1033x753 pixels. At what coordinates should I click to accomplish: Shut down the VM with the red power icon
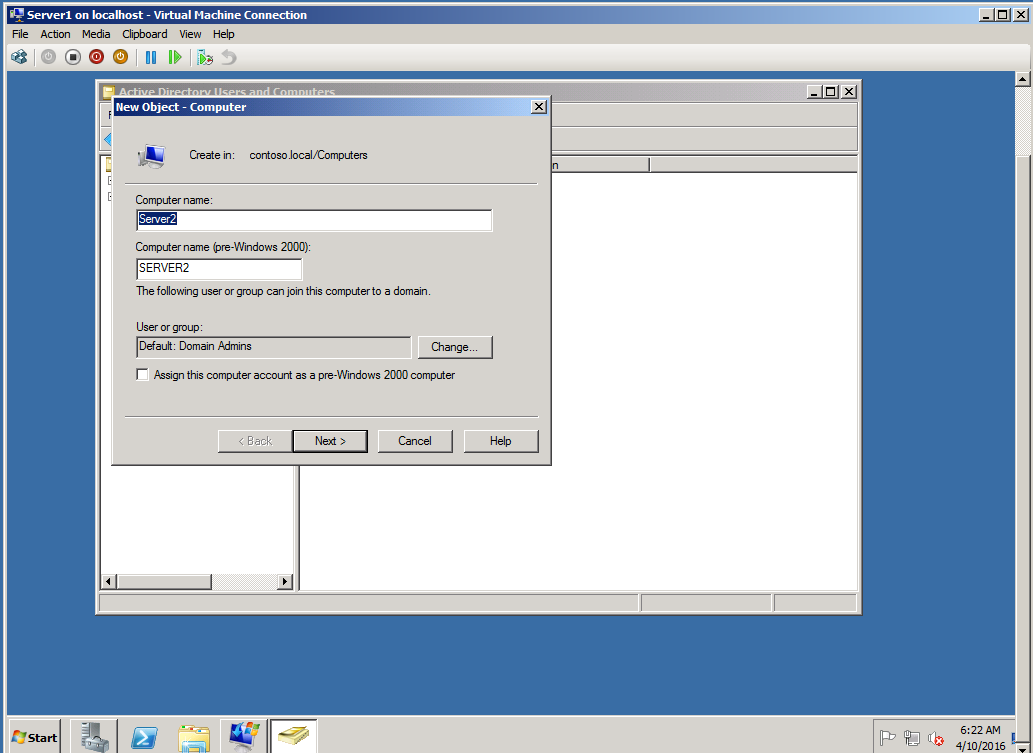pos(96,57)
